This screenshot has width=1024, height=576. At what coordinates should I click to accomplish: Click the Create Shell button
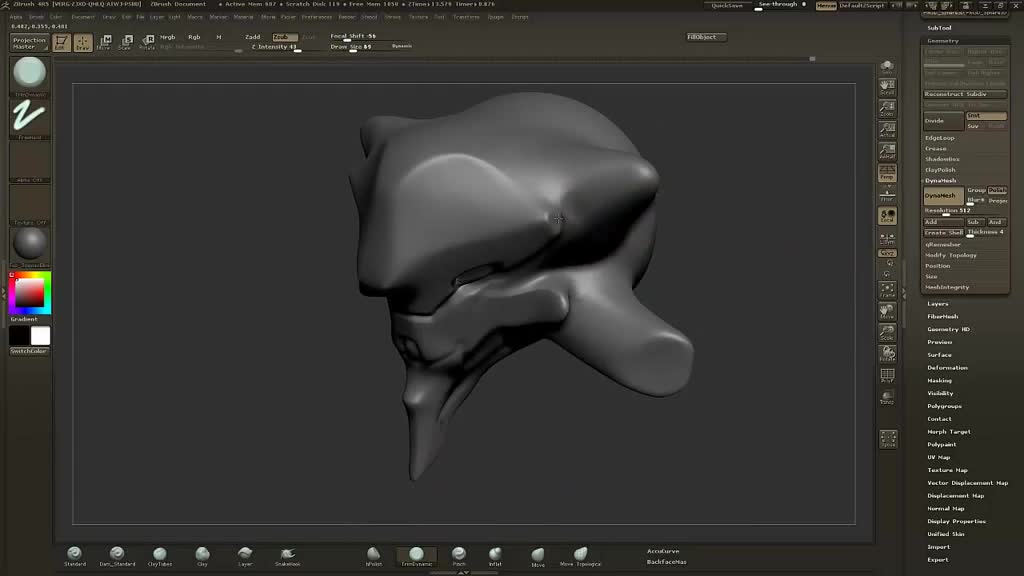point(943,232)
